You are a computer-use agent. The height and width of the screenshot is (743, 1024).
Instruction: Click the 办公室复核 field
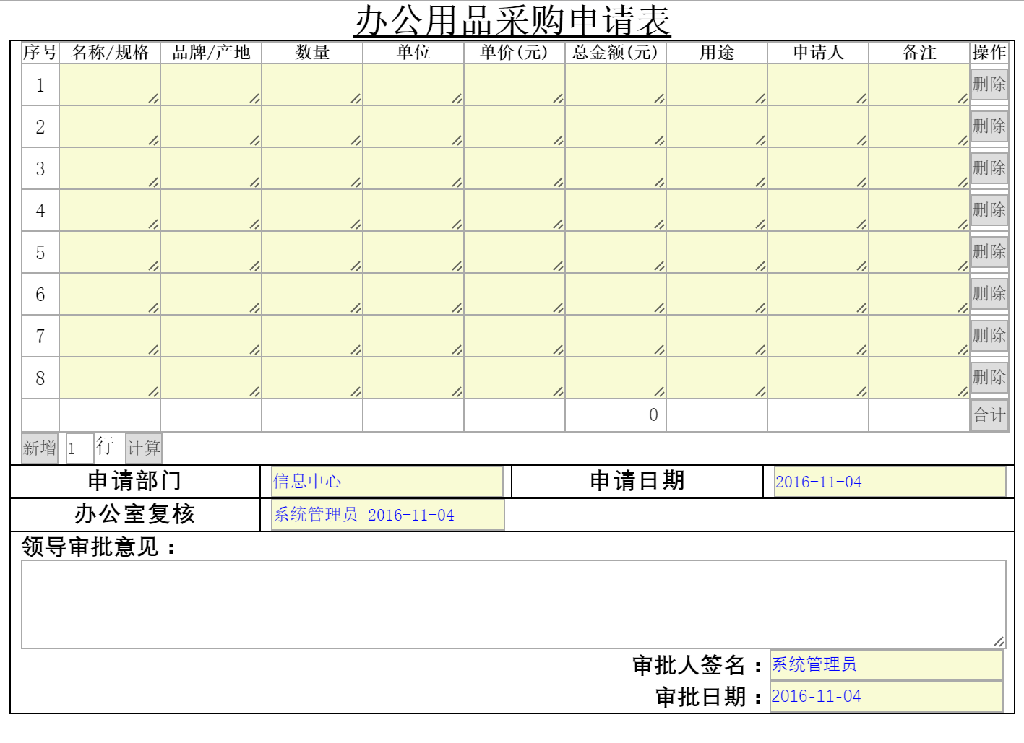tap(387, 515)
